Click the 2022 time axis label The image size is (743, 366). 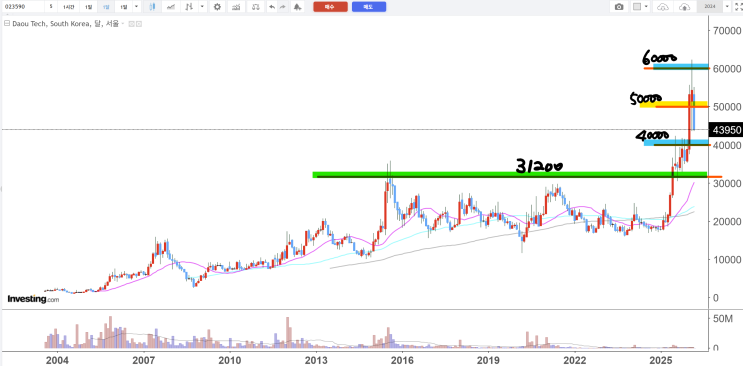[x=575, y=359]
